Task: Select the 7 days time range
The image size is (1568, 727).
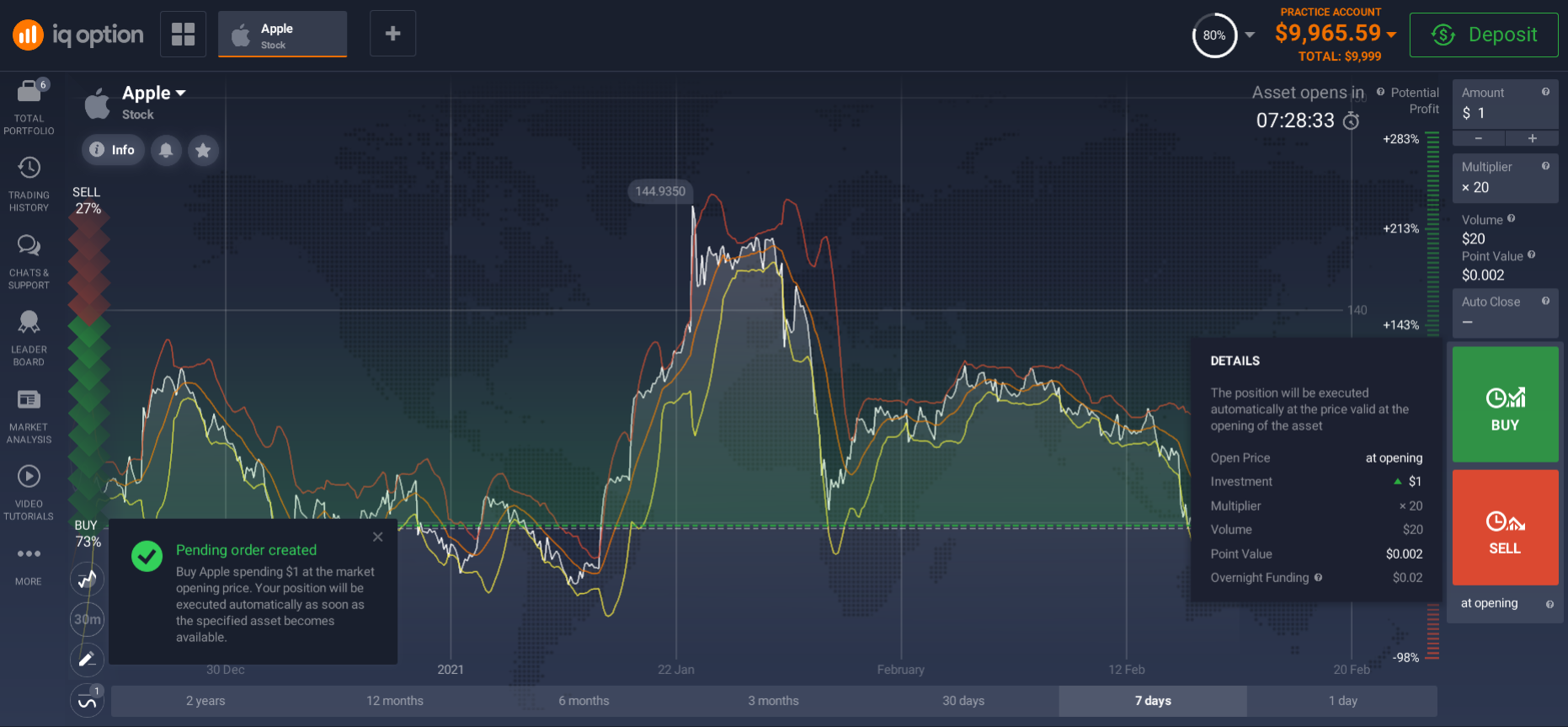Action: [1153, 701]
